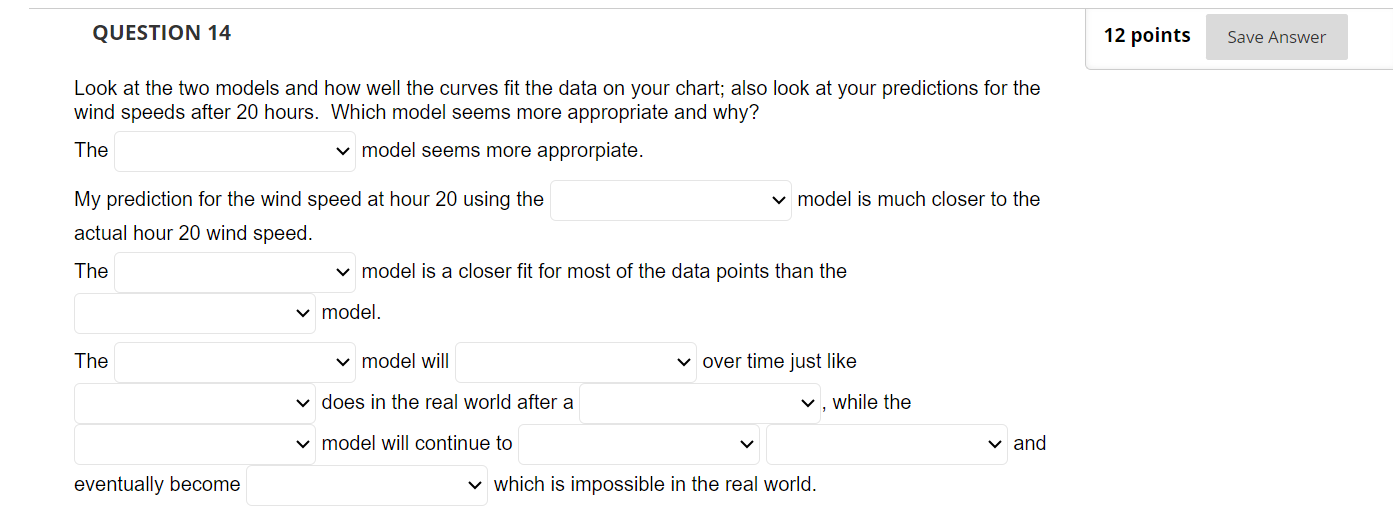The width and height of the screenshot is (1393, 522).
Task: Click the 'actual hour 20 wind speed.' text
Action: tap(193, 233)
